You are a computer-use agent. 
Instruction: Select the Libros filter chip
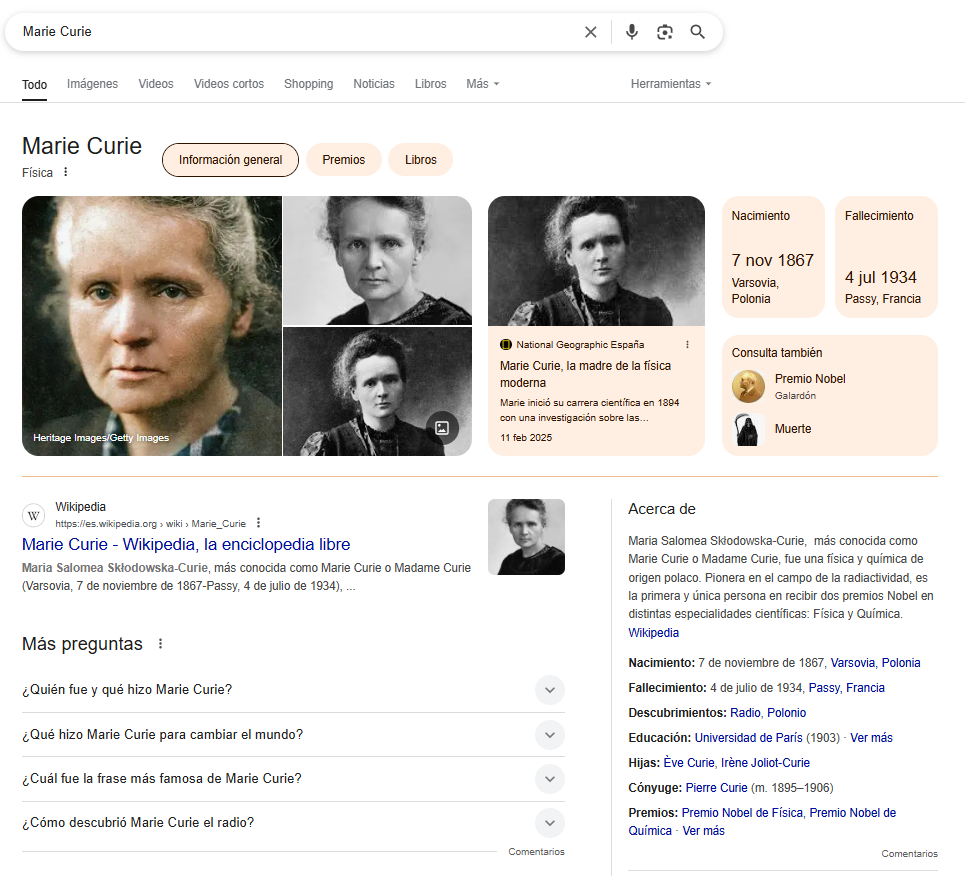[420, 160]
